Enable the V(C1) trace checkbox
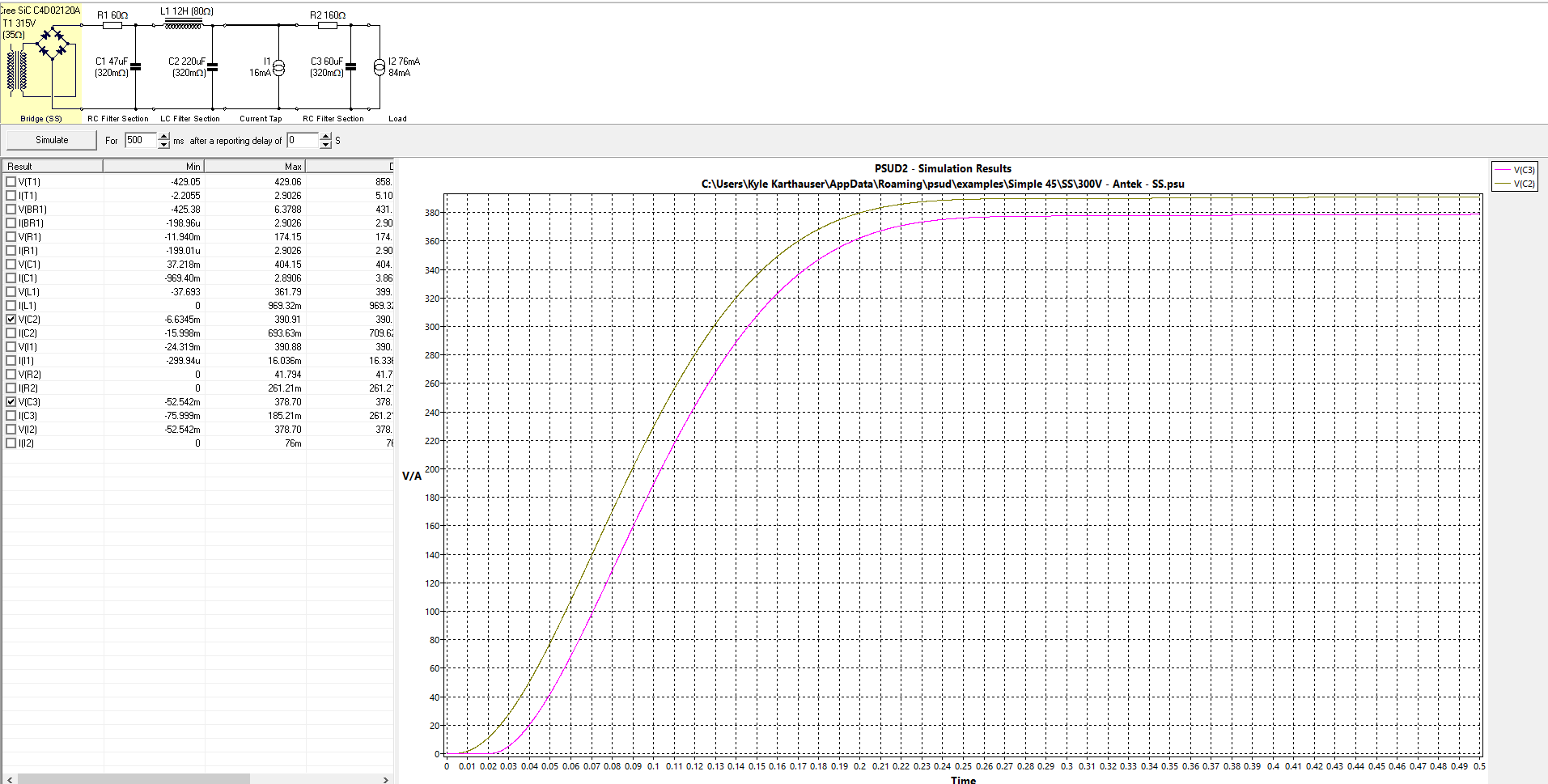1548x784 pixels. point(11,265)
